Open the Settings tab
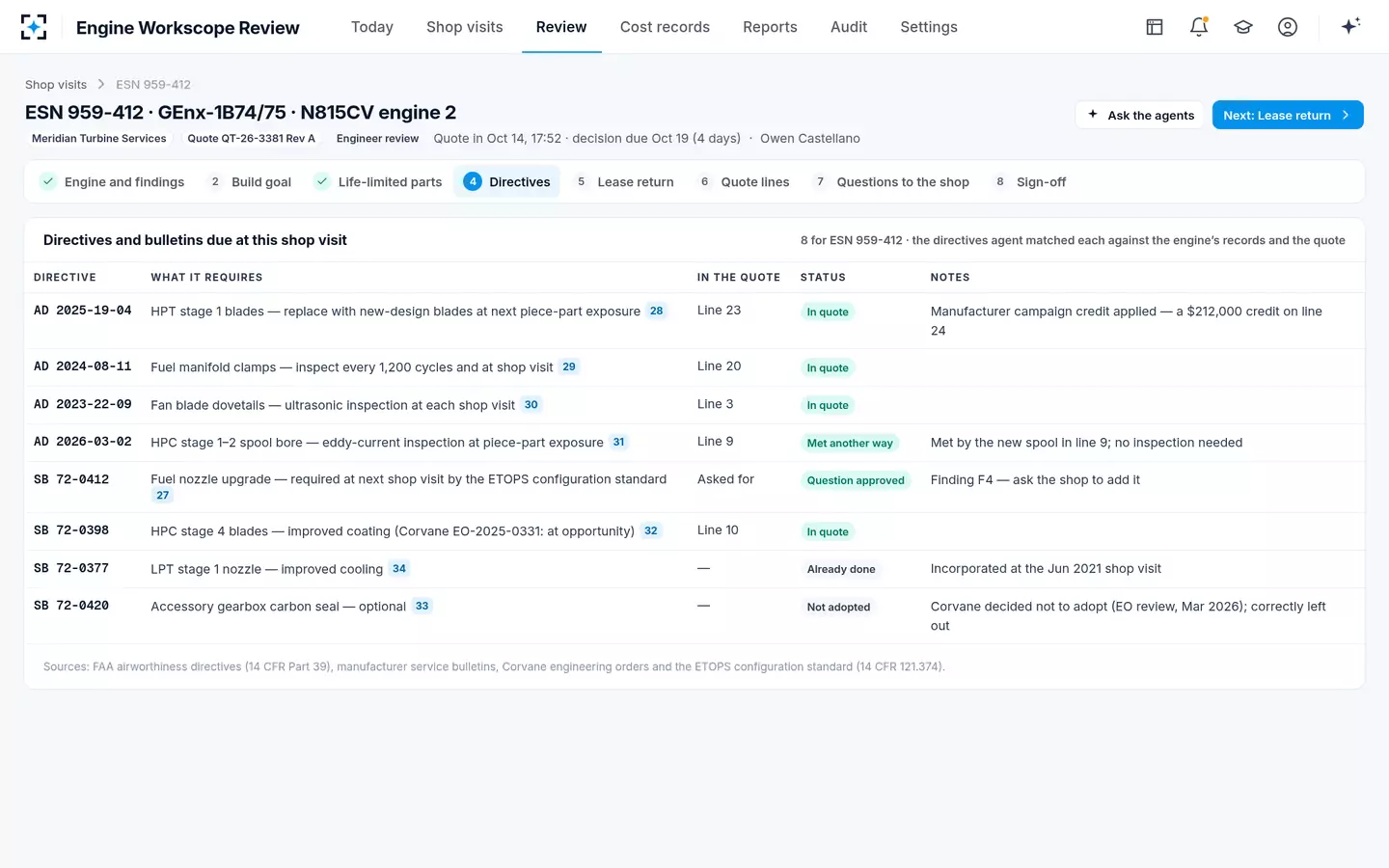The image size is (1389, 868). coord(929,27)
